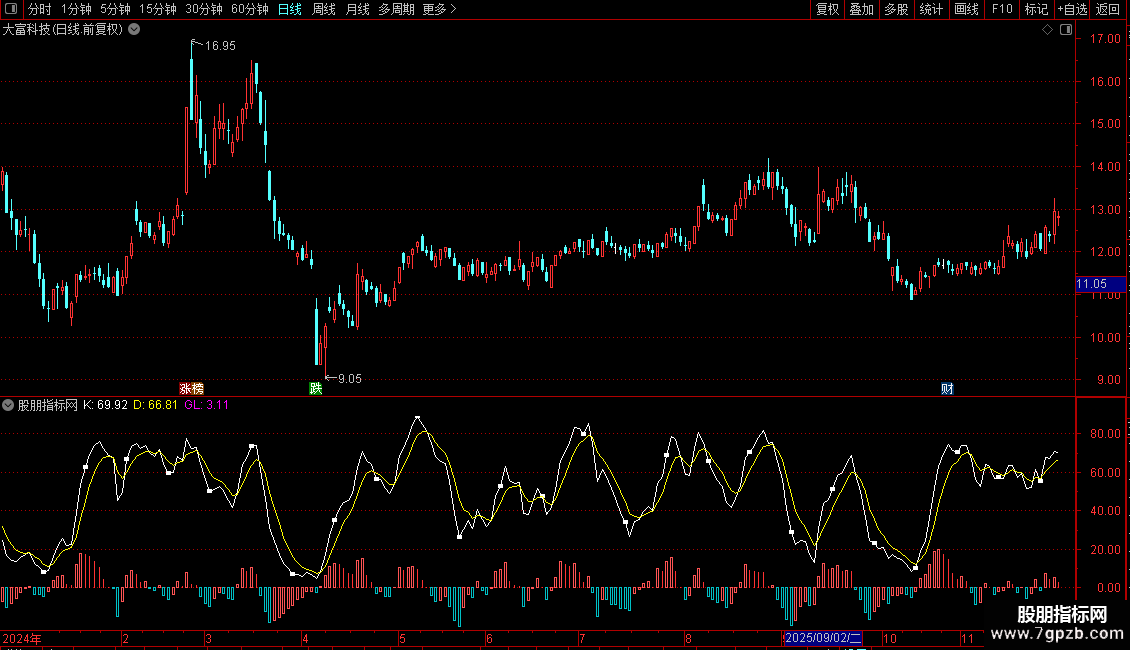Select the 30分钟 period tab
Viewport: 1130px width, 650px height.
[x=204, y=9]
